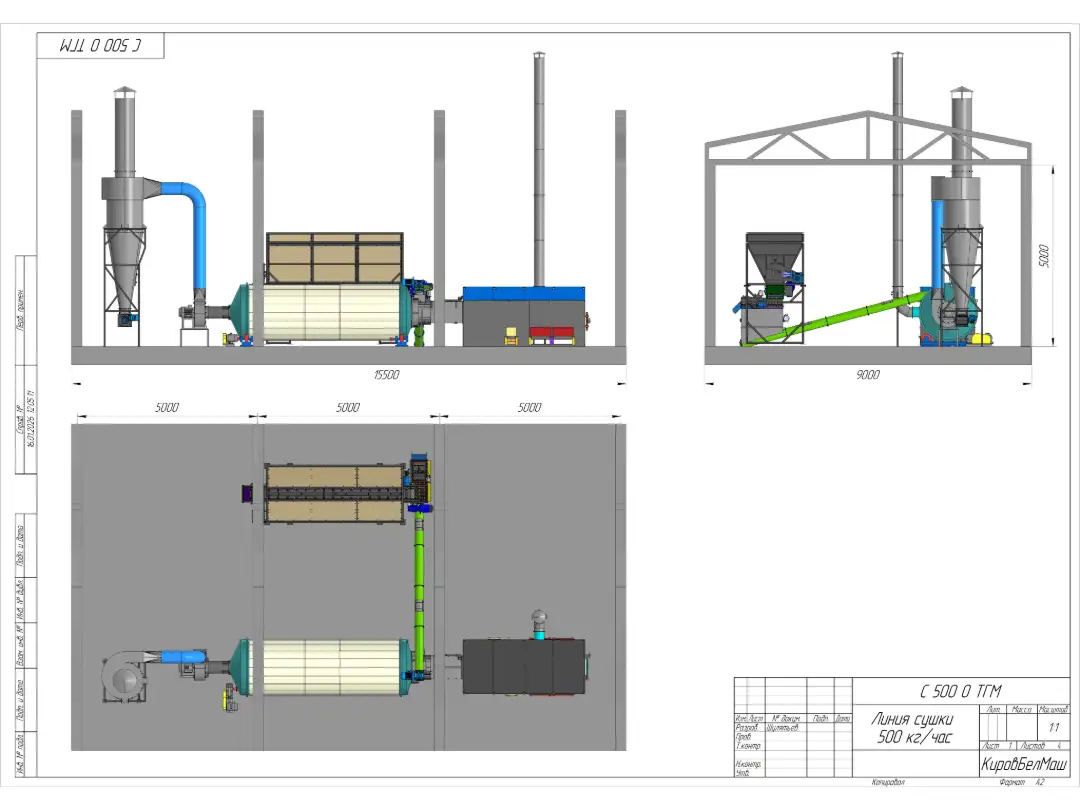The width and height of the screenshot is (1080, 810).
Task: Click the 'С 500 0 ТГМ' designation in title block
Action: (960, 691)
